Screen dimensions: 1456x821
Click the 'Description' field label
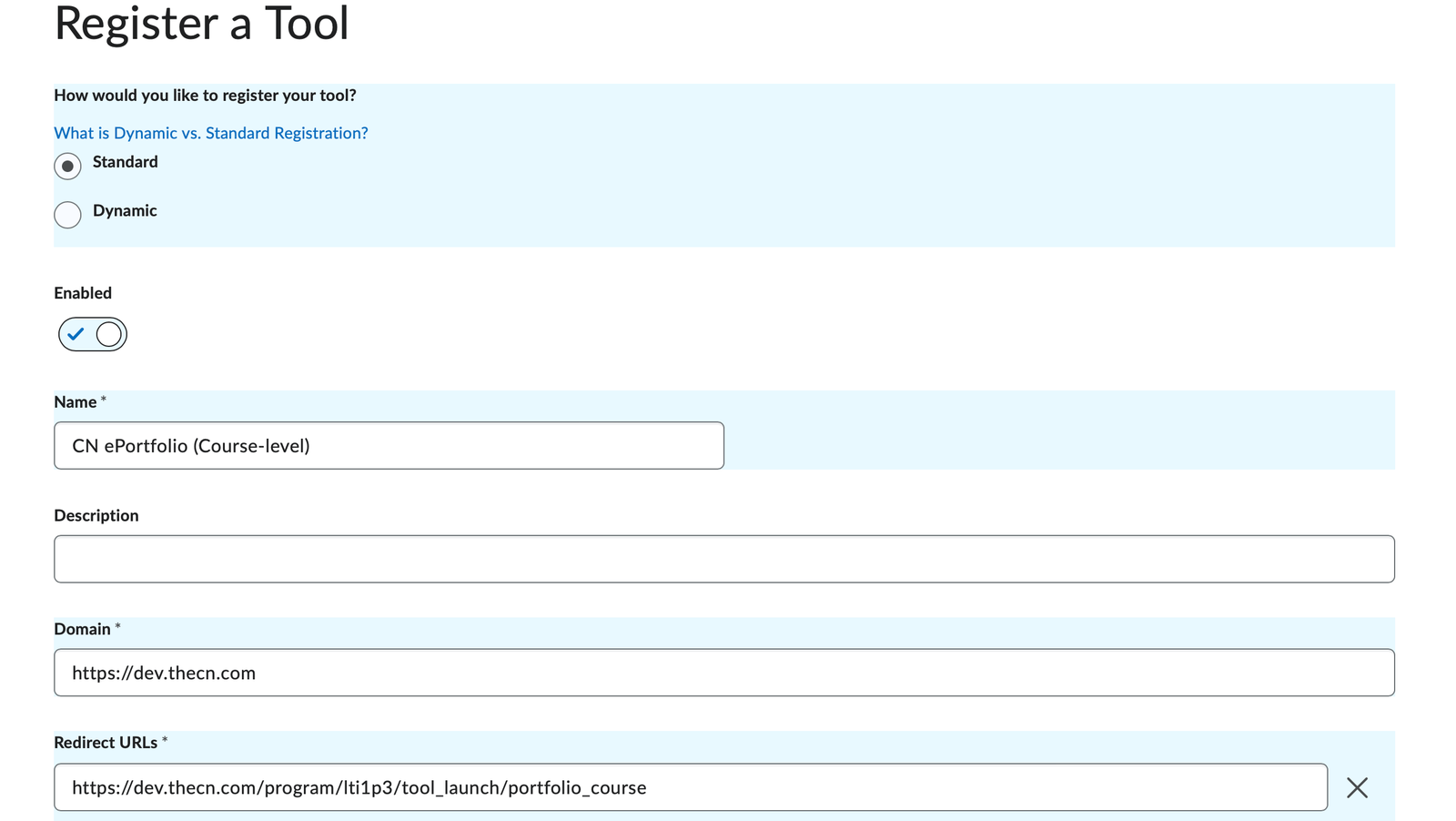click(x=96, y=515)
